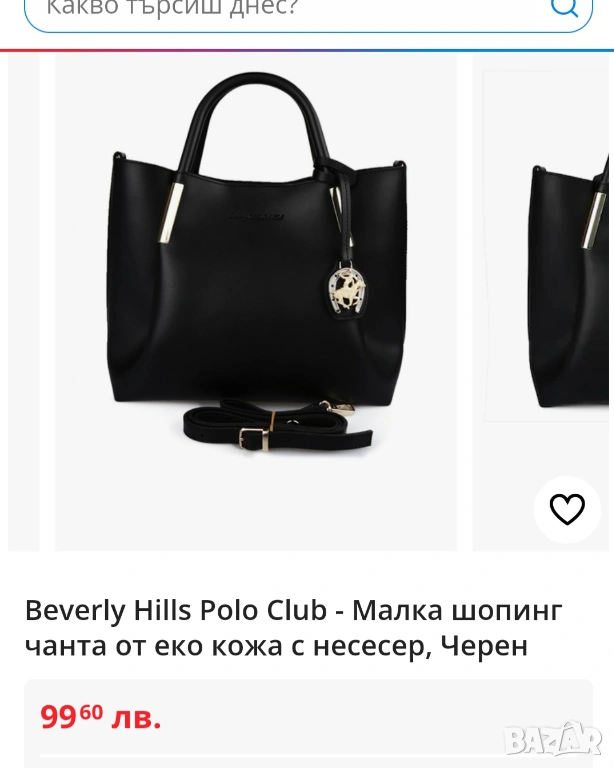Click the grey price box panel
Viewport: 614px width, 768px height.
pyautogui.click(x=308, y=723)
